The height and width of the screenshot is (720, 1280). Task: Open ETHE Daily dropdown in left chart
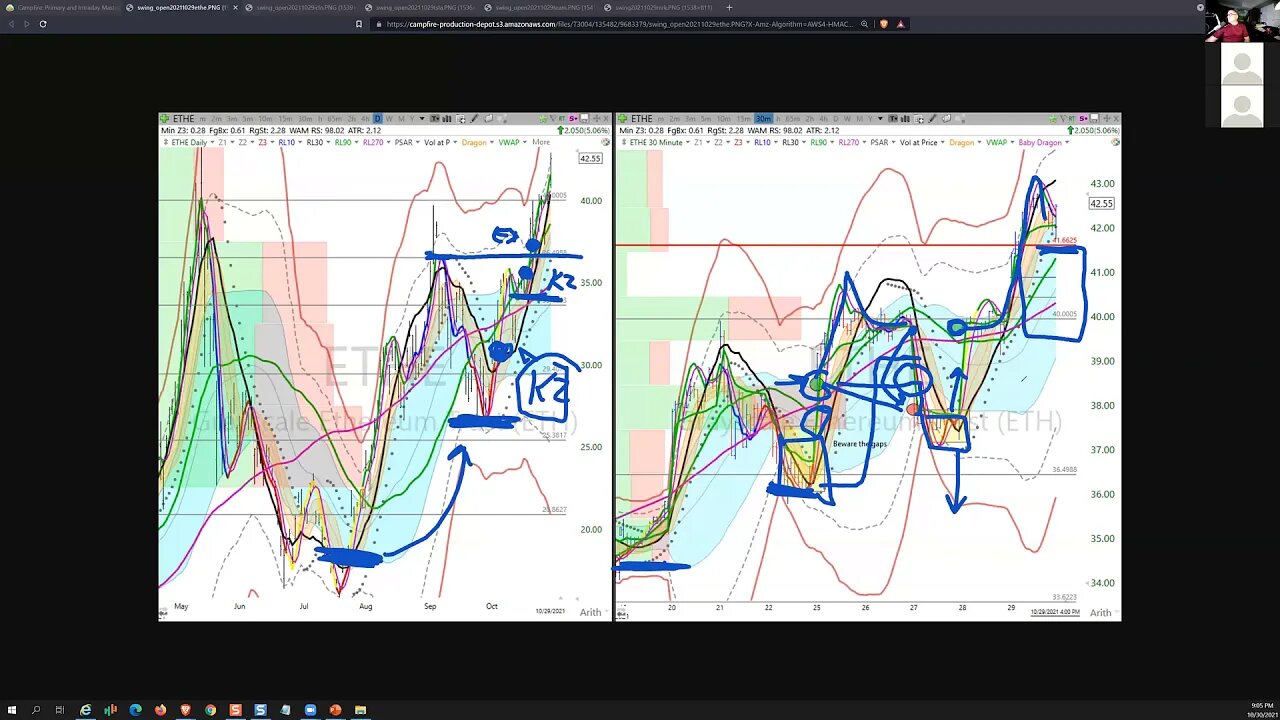pos(213,142)
